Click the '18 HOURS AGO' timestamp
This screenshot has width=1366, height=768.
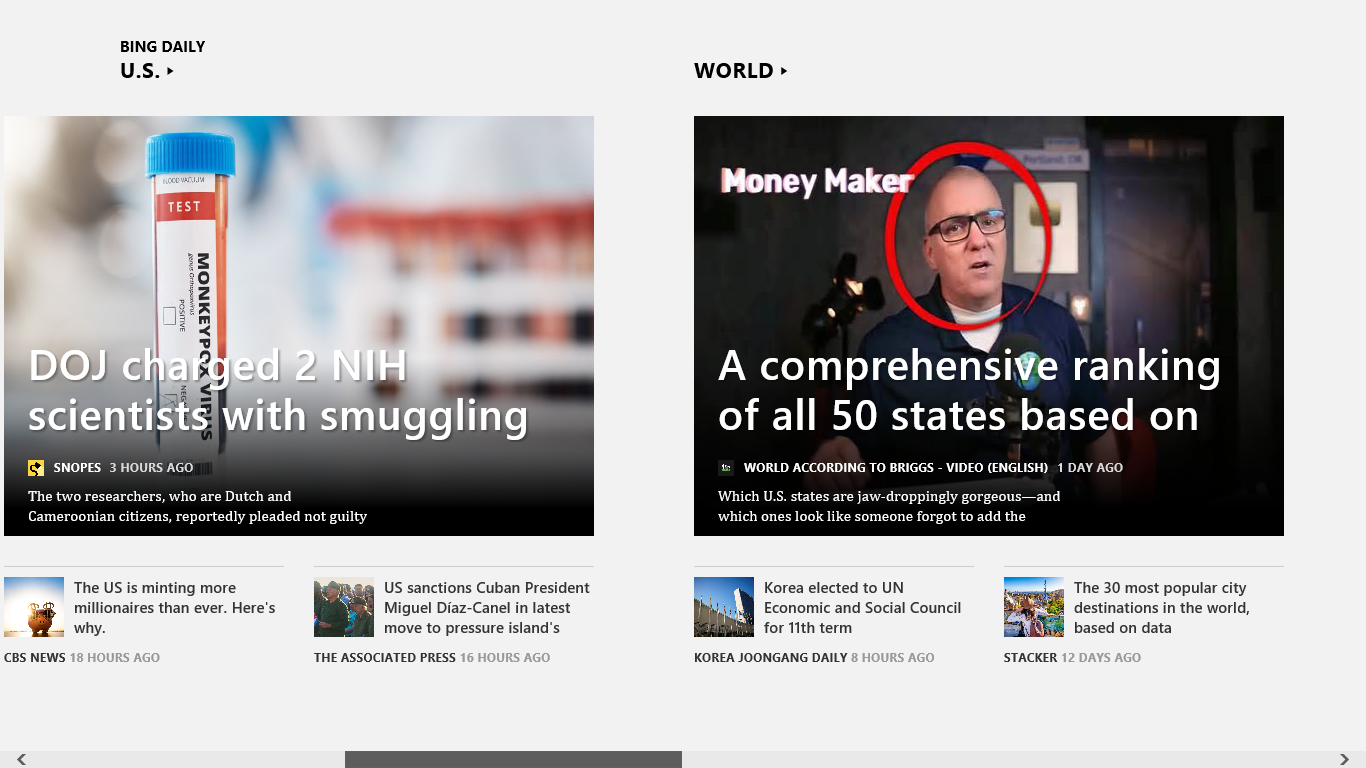pos(115,658)
